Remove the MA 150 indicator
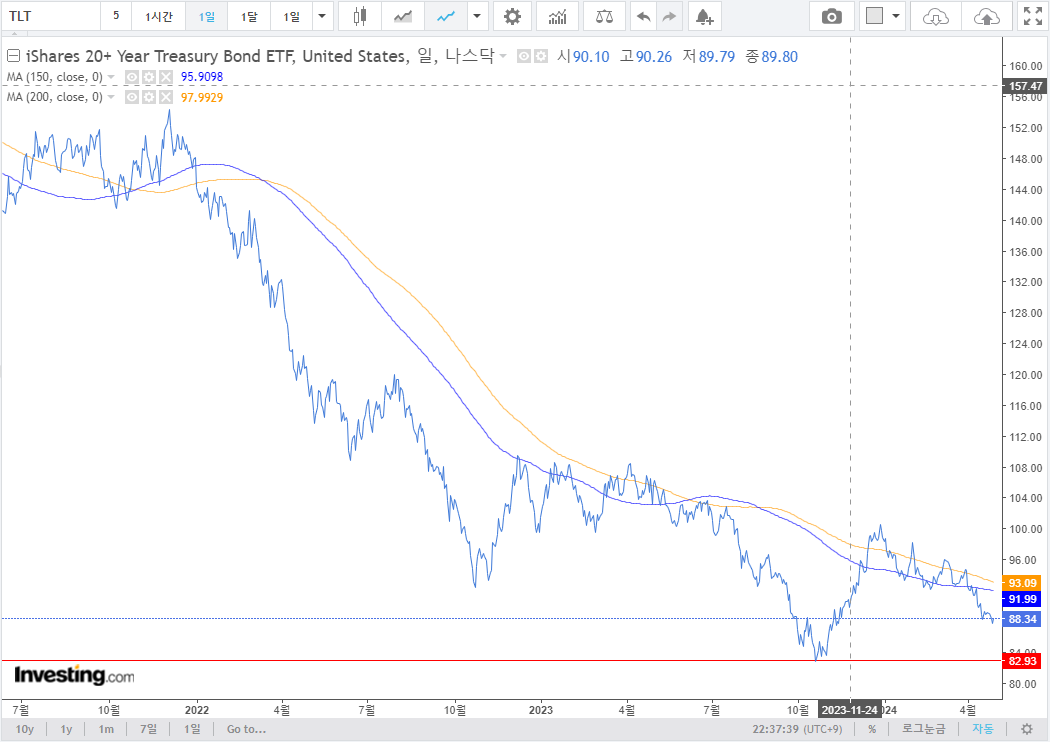Image resolution: width=1050 pixels, height=742 pixels. coord(165,77)
